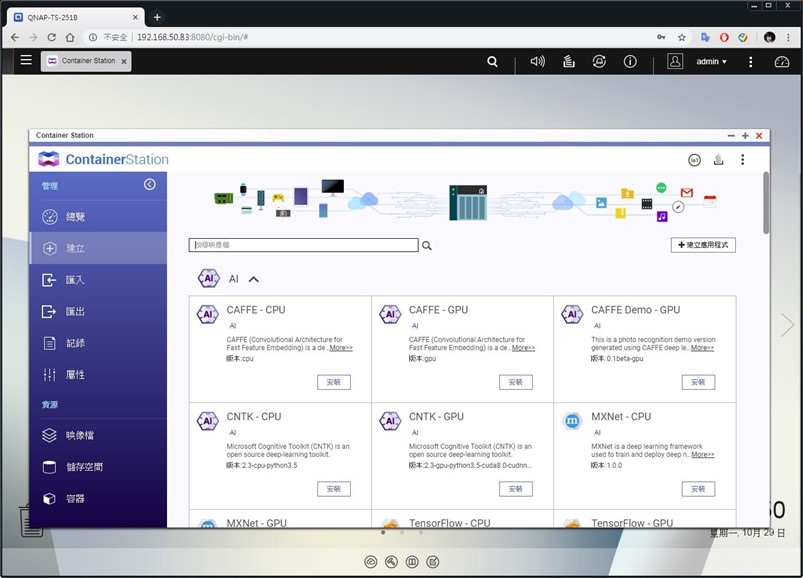Collapse the AI category chevron
Image resolution: width=803 pixels, height=578 pixels.
point(253,280)
